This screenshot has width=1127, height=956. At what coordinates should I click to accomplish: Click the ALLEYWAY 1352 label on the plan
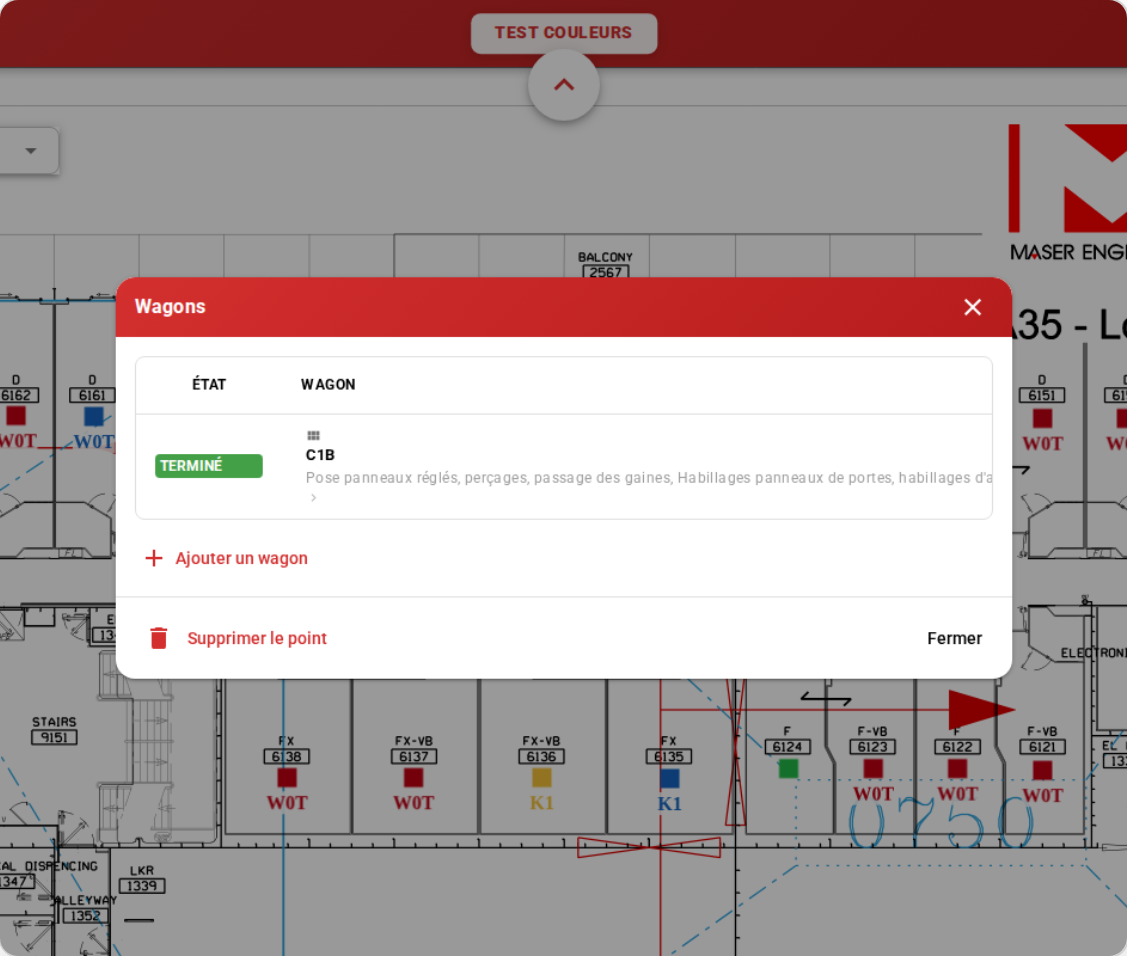(85, 909)
